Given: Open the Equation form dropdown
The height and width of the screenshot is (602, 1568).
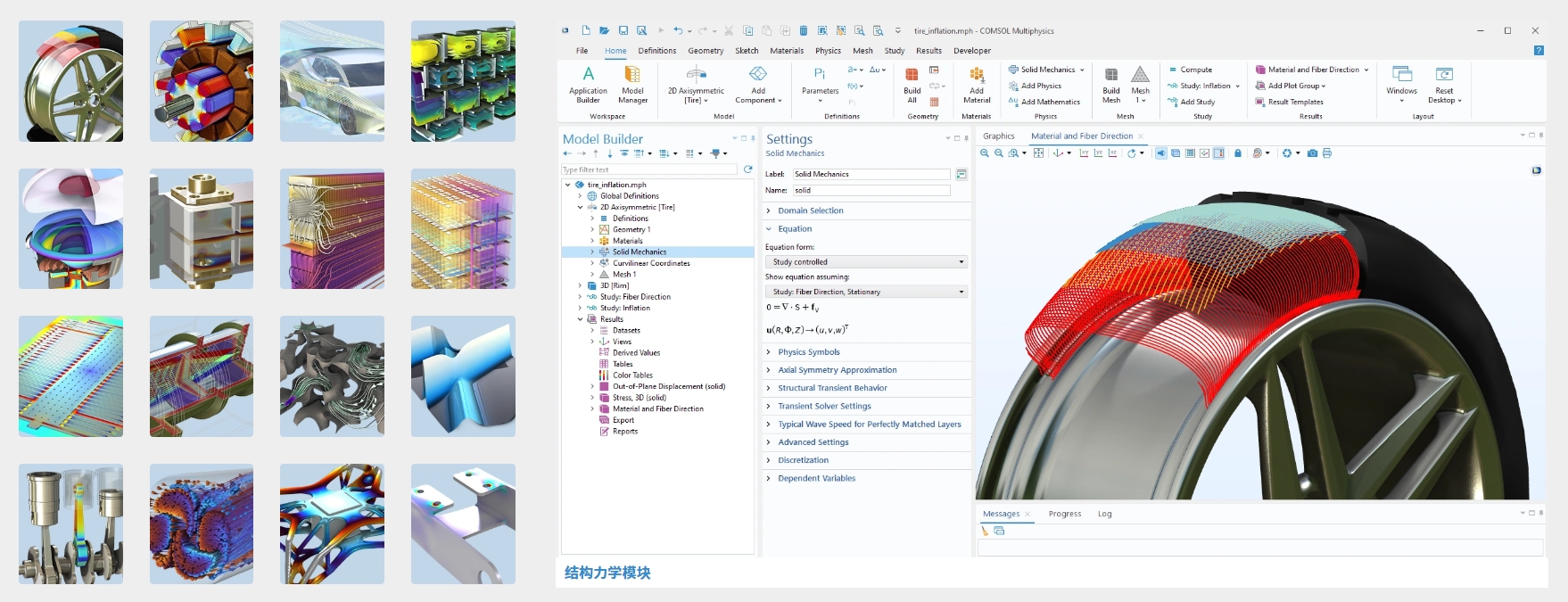Looking at the screenshot, I should [x=866, y=262].
